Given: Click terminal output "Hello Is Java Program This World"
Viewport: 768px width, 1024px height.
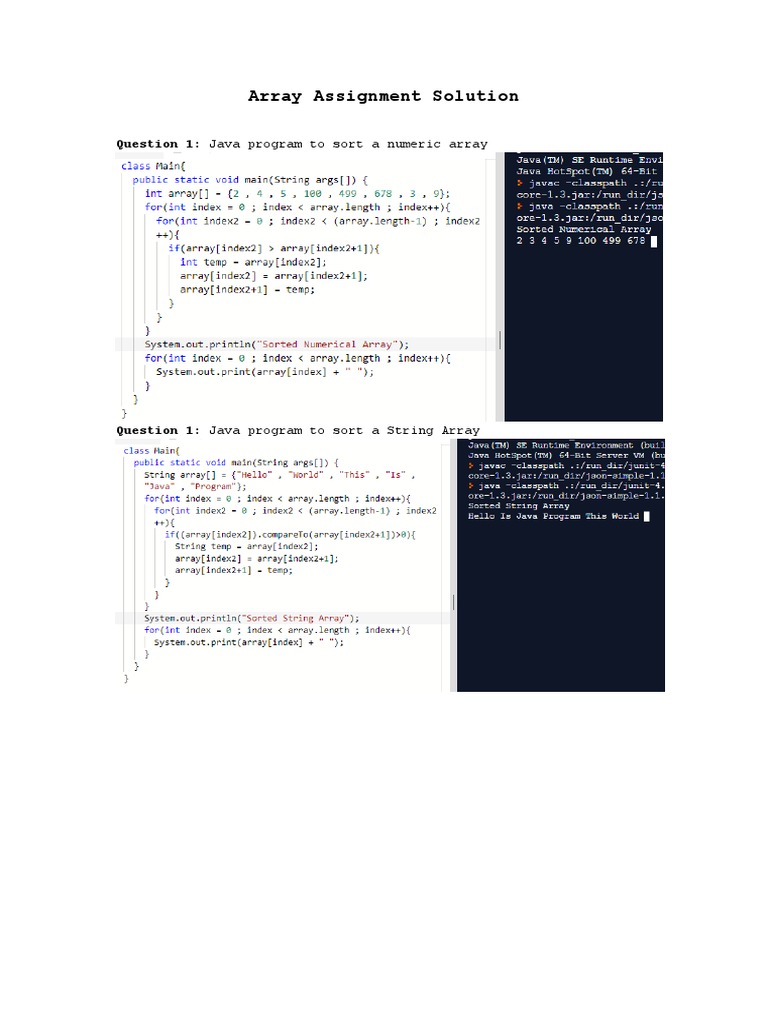Looking at the screenshot, I should pyautogui.click(x=553, y=516).
